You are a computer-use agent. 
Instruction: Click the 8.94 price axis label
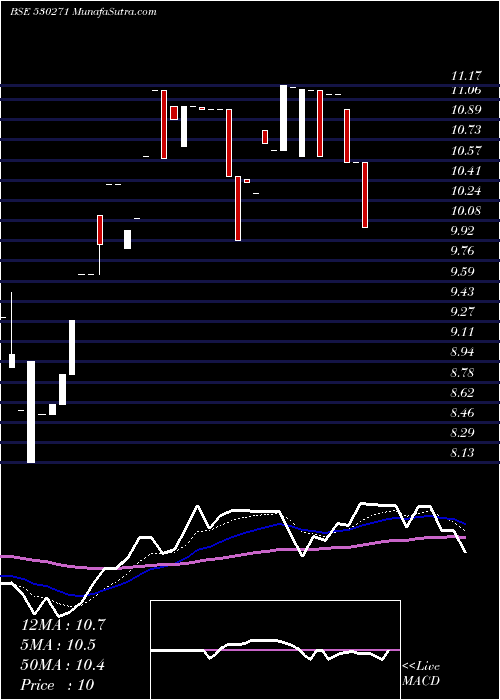pos(462,352)
